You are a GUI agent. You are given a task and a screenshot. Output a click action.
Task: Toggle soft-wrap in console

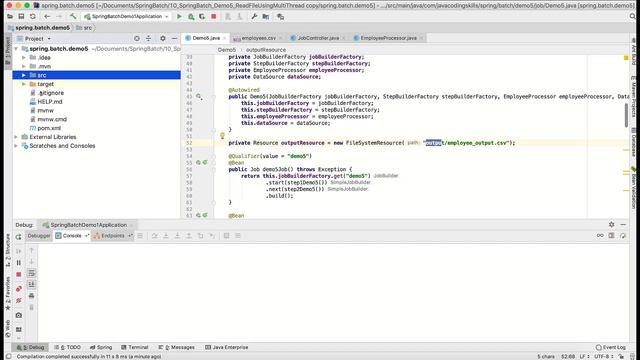tap(31, 273)
